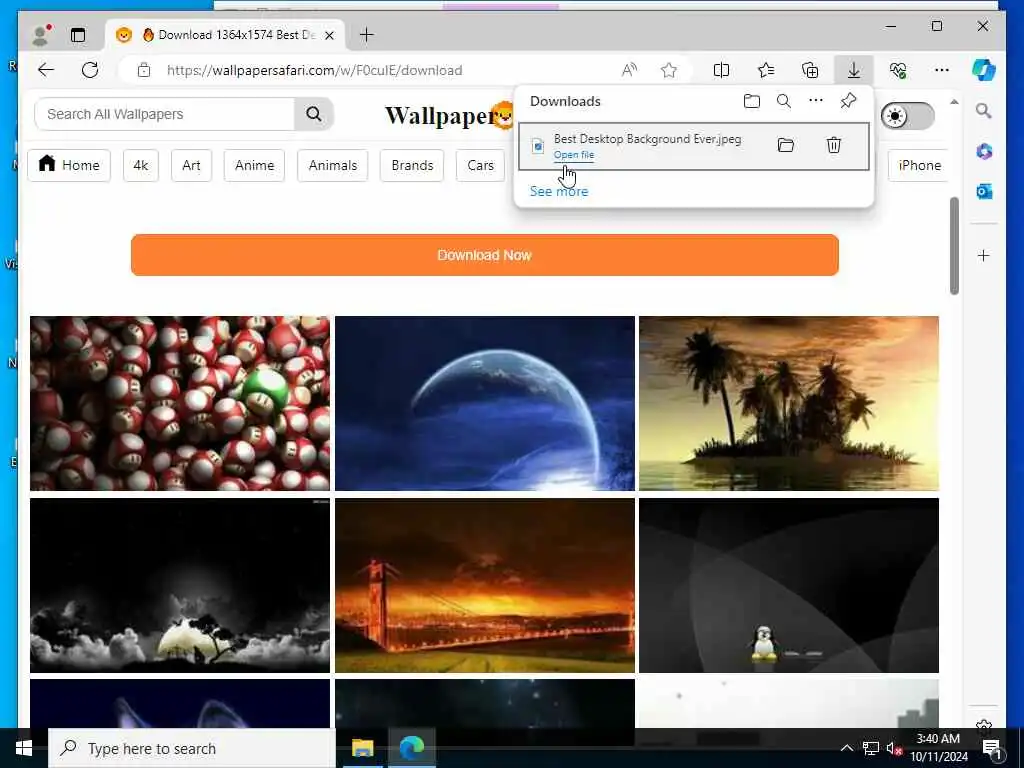
Task: Open Settings and more ellipsis menu
Action: click(942, 70)
